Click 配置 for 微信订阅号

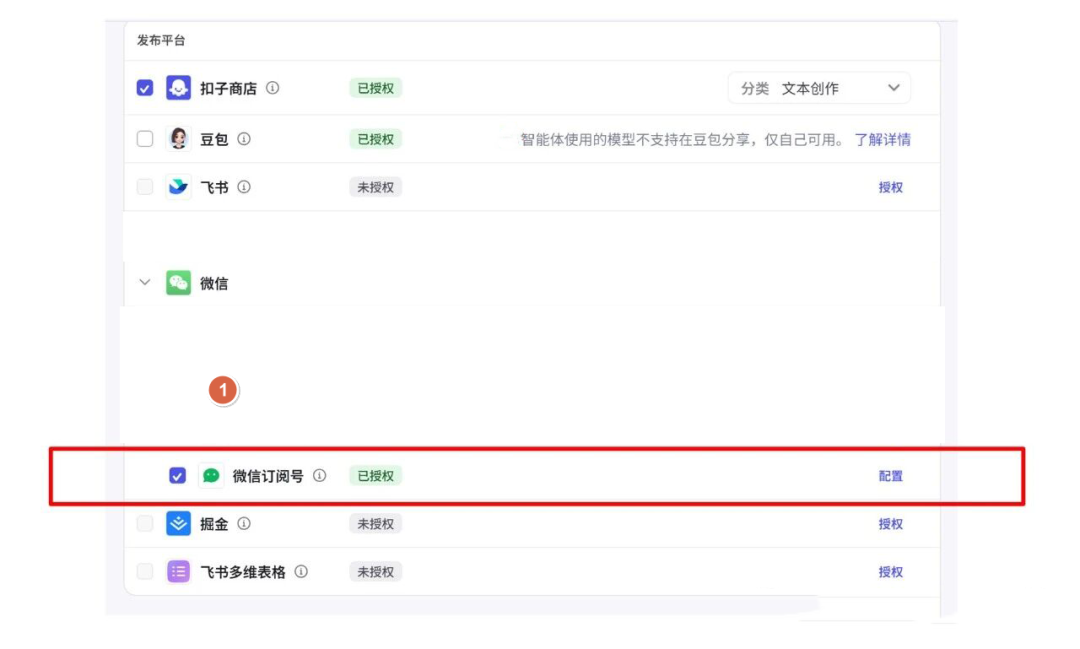pos(890,476)
